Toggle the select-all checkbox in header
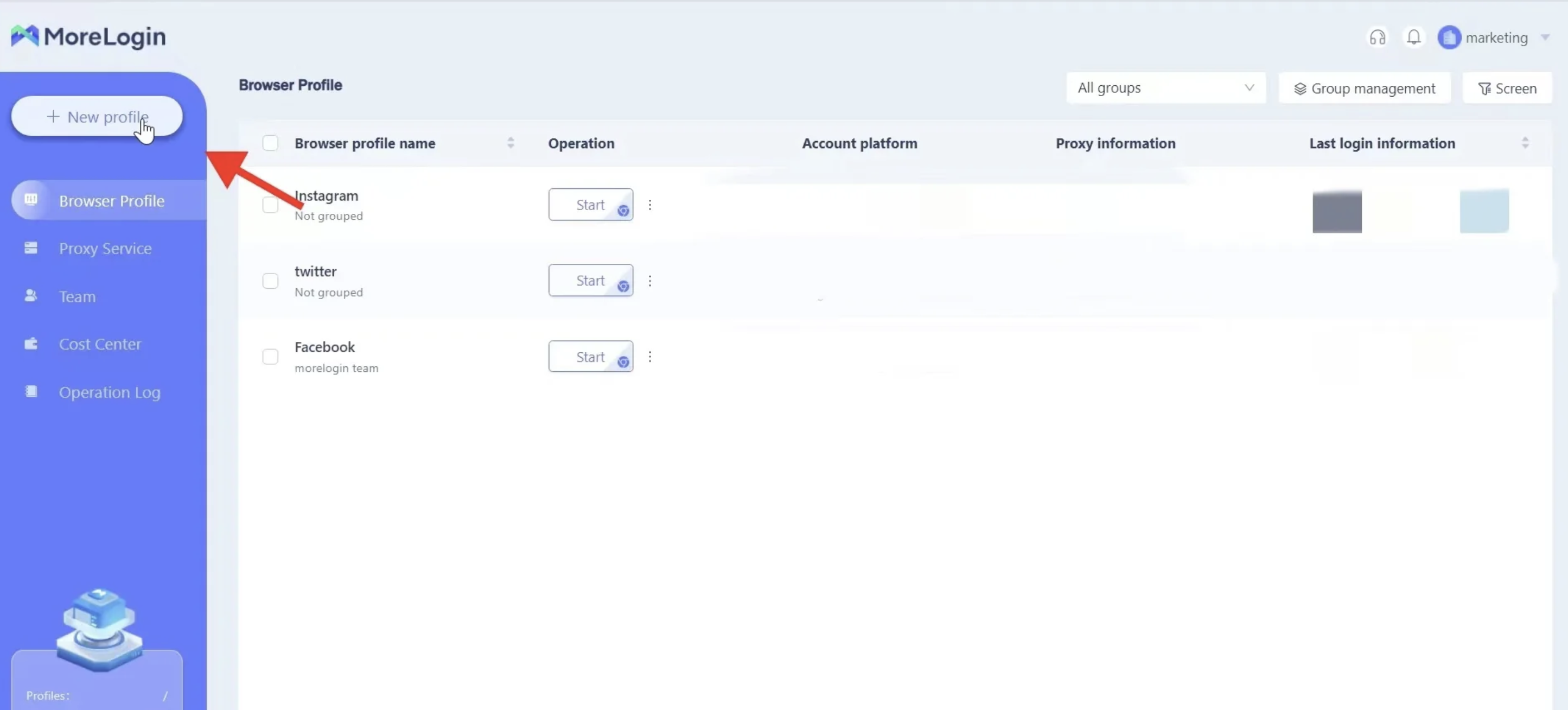This screenshot has width=1568, height=710. [270, 143]
